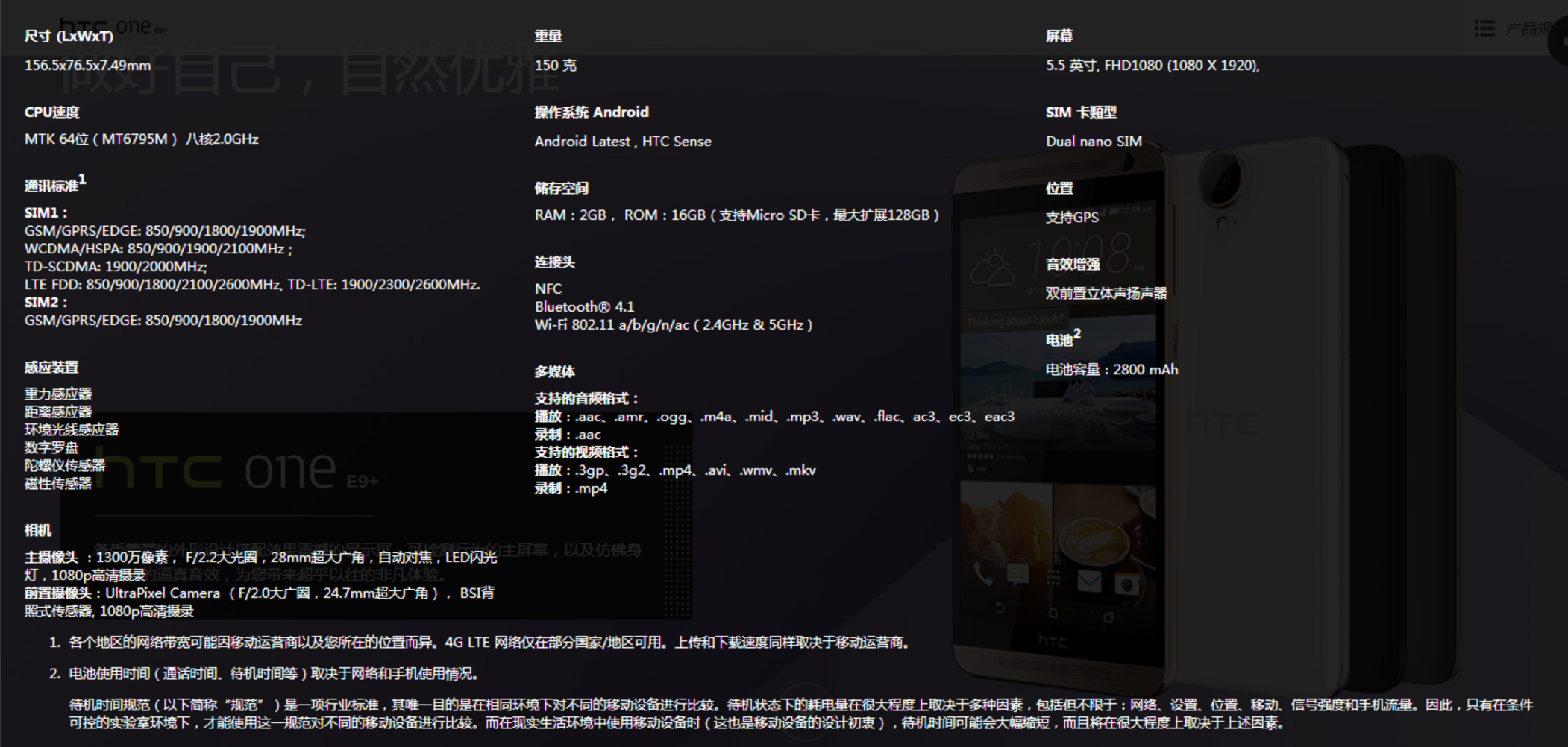Select the '尺寸 (LxWxT)' heading

point(69,36)
